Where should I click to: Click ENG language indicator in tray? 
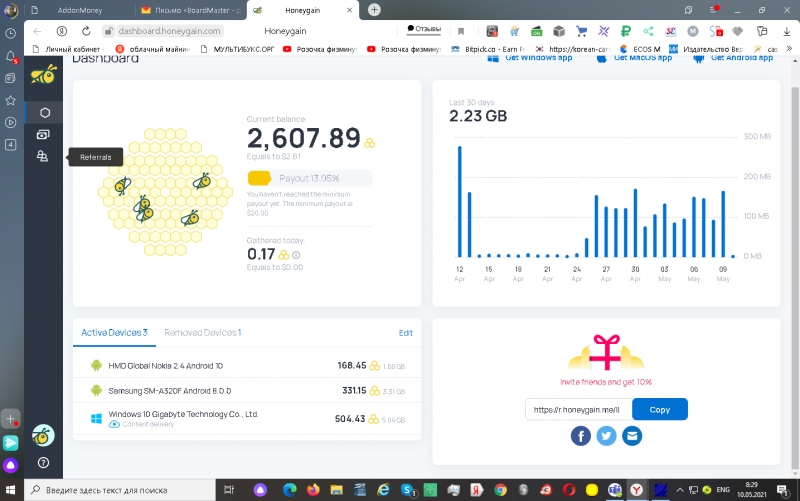click(x=723, y=490)
